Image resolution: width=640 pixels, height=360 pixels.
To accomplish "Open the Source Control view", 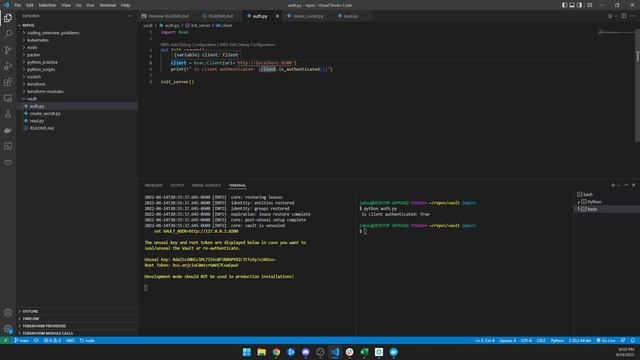I will [8, 50].
